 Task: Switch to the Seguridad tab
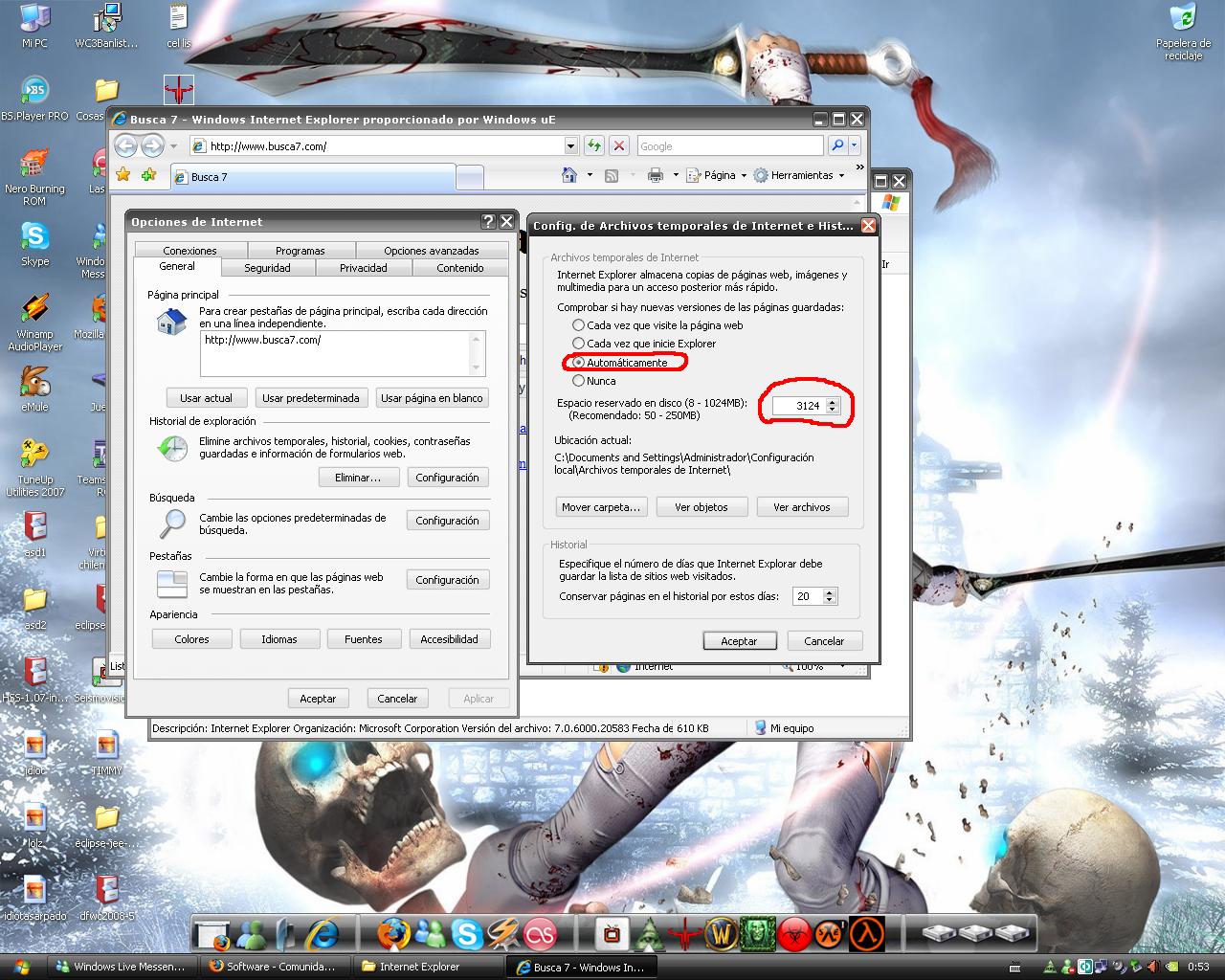267,268
